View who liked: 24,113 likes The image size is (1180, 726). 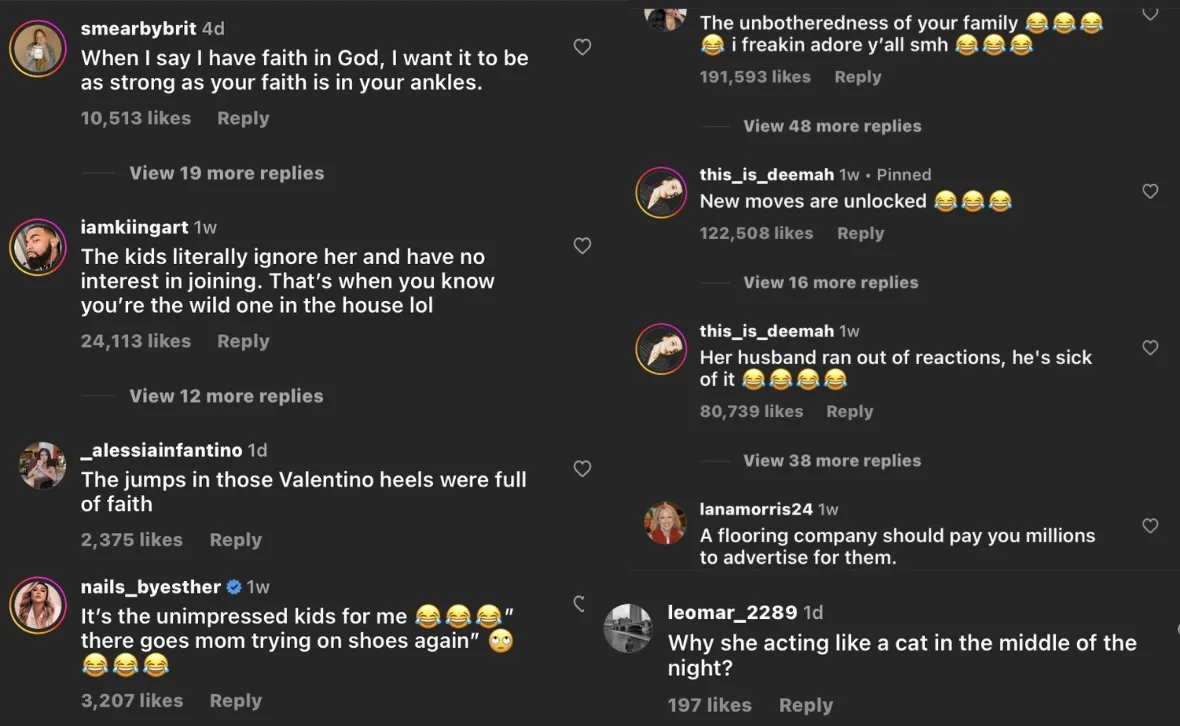[x=135, y=341]
